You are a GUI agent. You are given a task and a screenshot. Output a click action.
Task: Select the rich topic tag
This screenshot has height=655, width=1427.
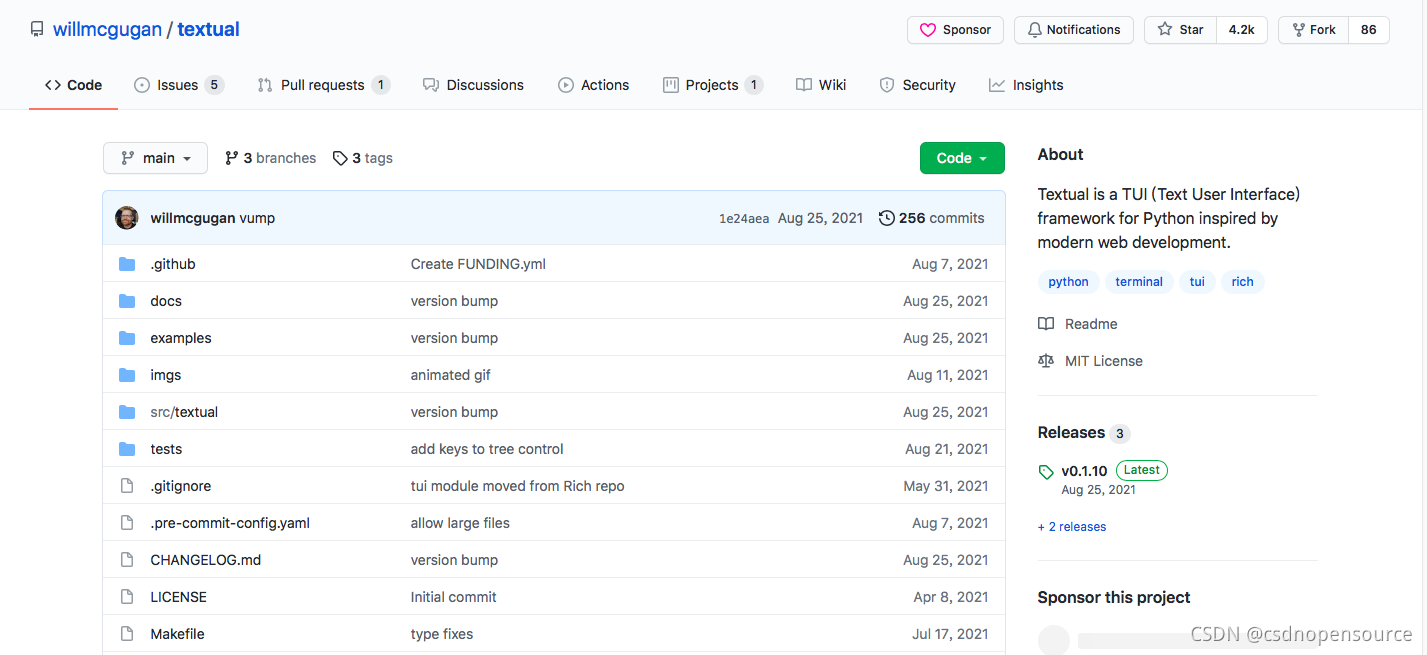[1243, 282]
